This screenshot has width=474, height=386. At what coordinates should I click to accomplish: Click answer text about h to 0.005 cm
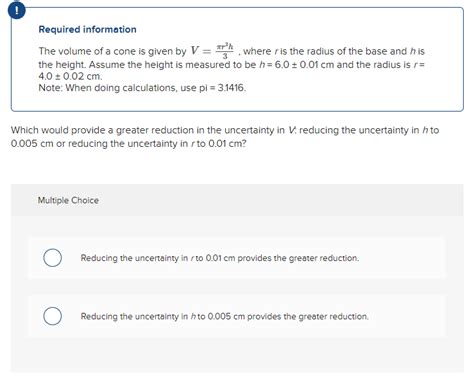point(224,316)
